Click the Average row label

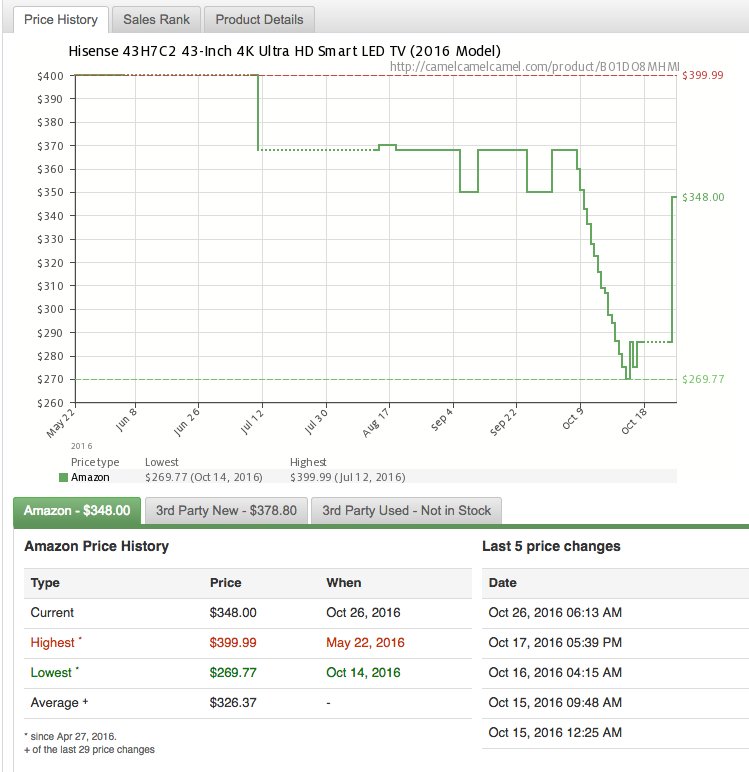(x=54, y=703)
